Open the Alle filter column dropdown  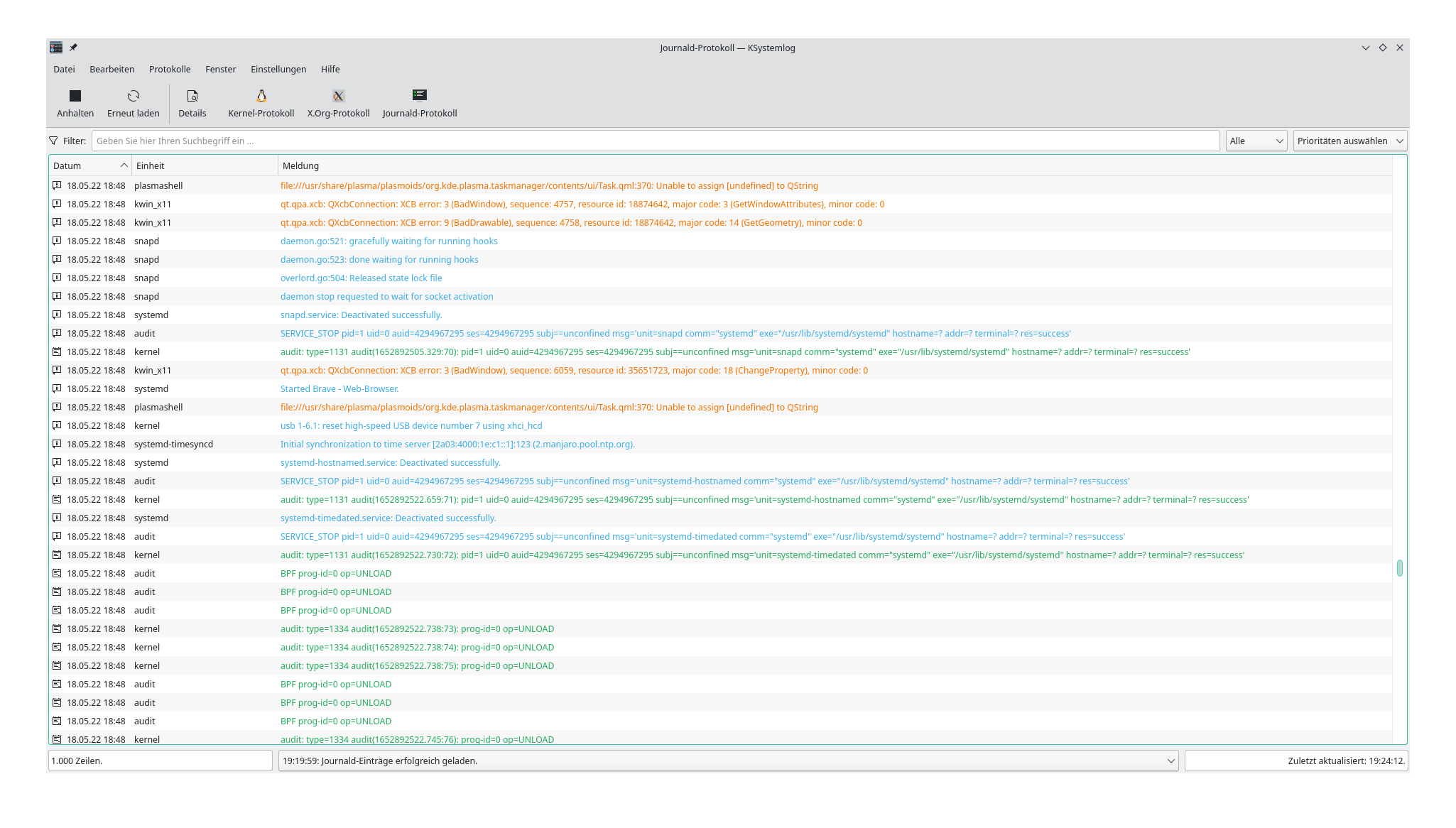(1256, 141)
